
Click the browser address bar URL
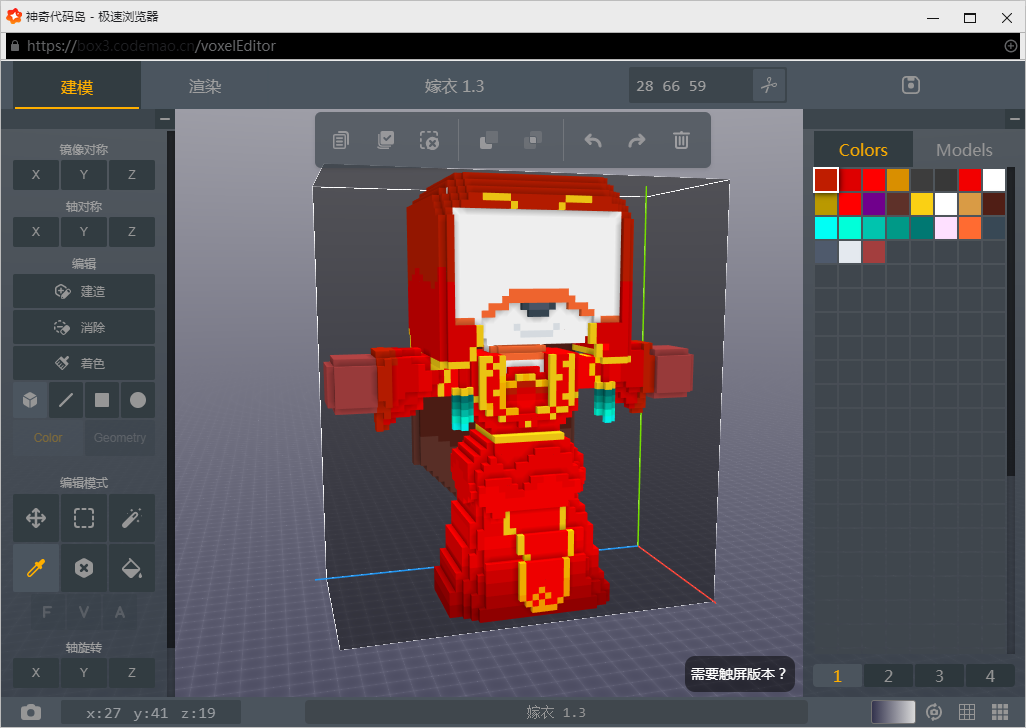point(151,46)
